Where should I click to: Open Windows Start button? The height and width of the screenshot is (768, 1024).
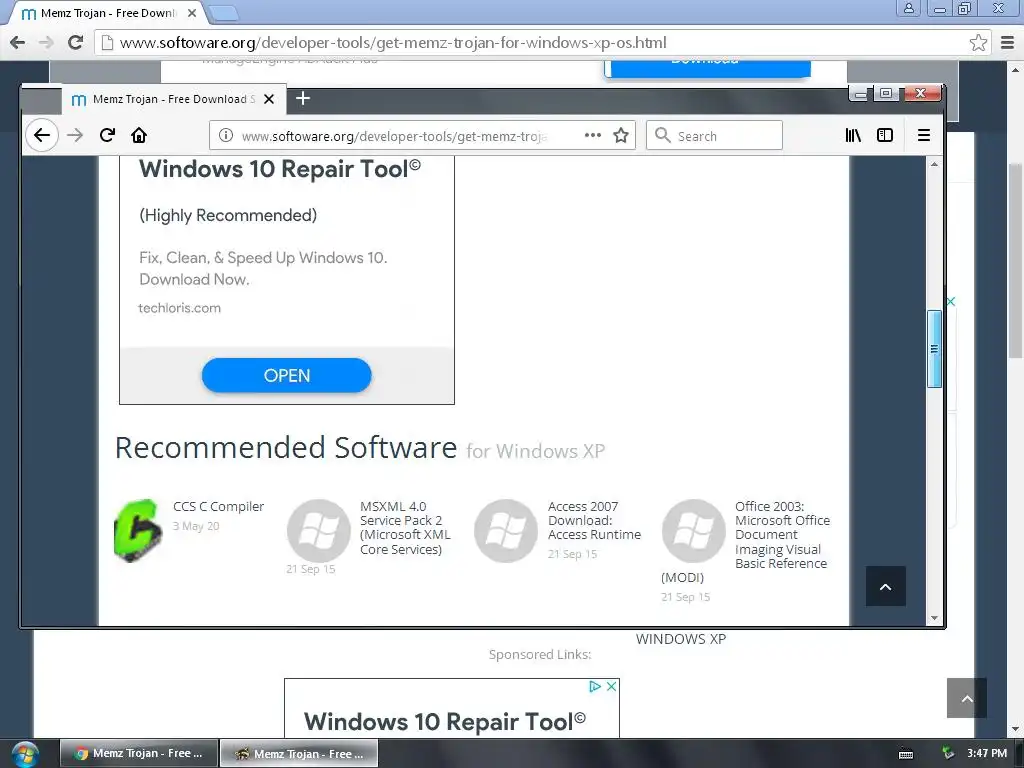(25, 754)
